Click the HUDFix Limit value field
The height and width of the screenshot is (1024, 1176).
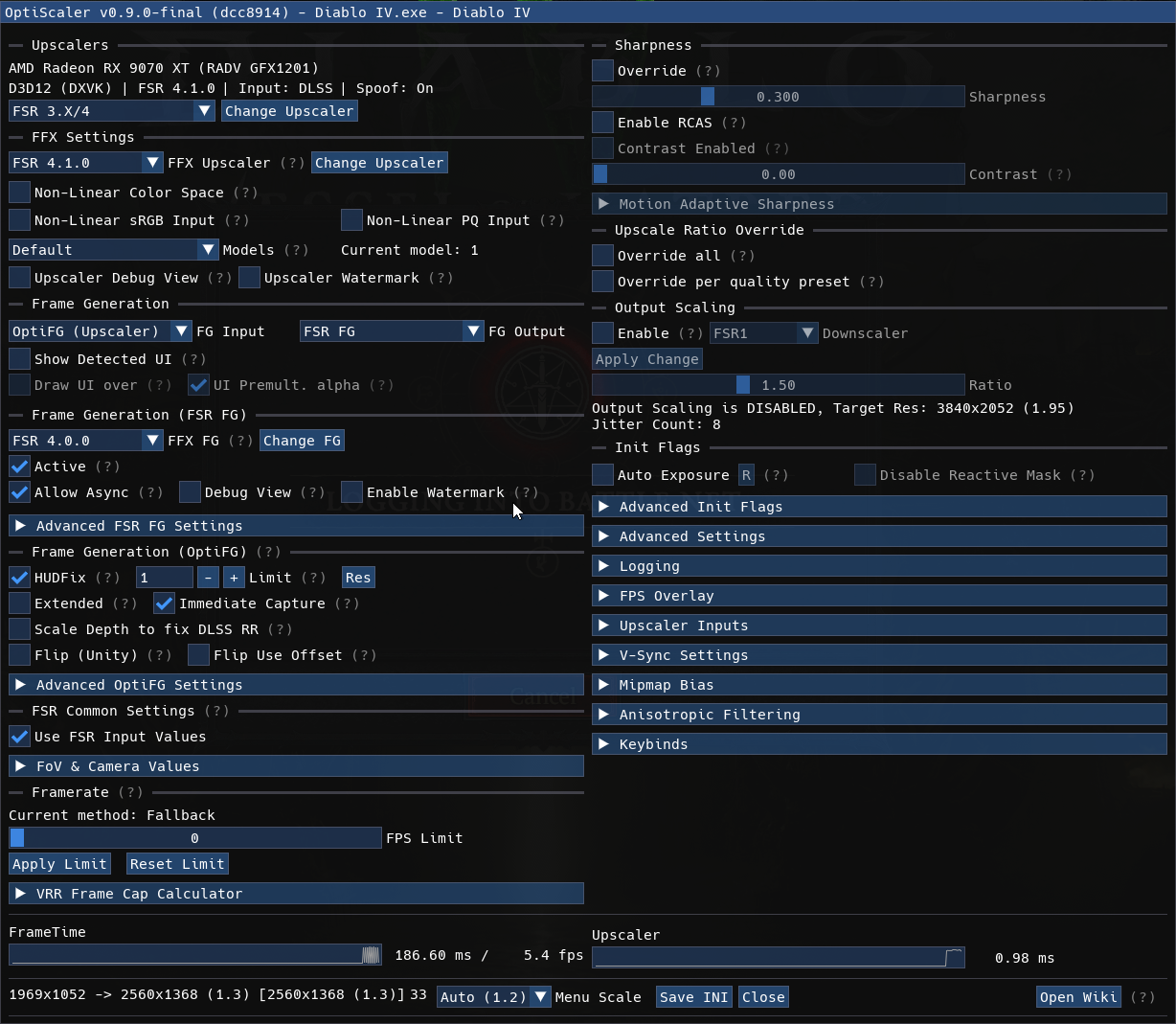coord(164,578)
